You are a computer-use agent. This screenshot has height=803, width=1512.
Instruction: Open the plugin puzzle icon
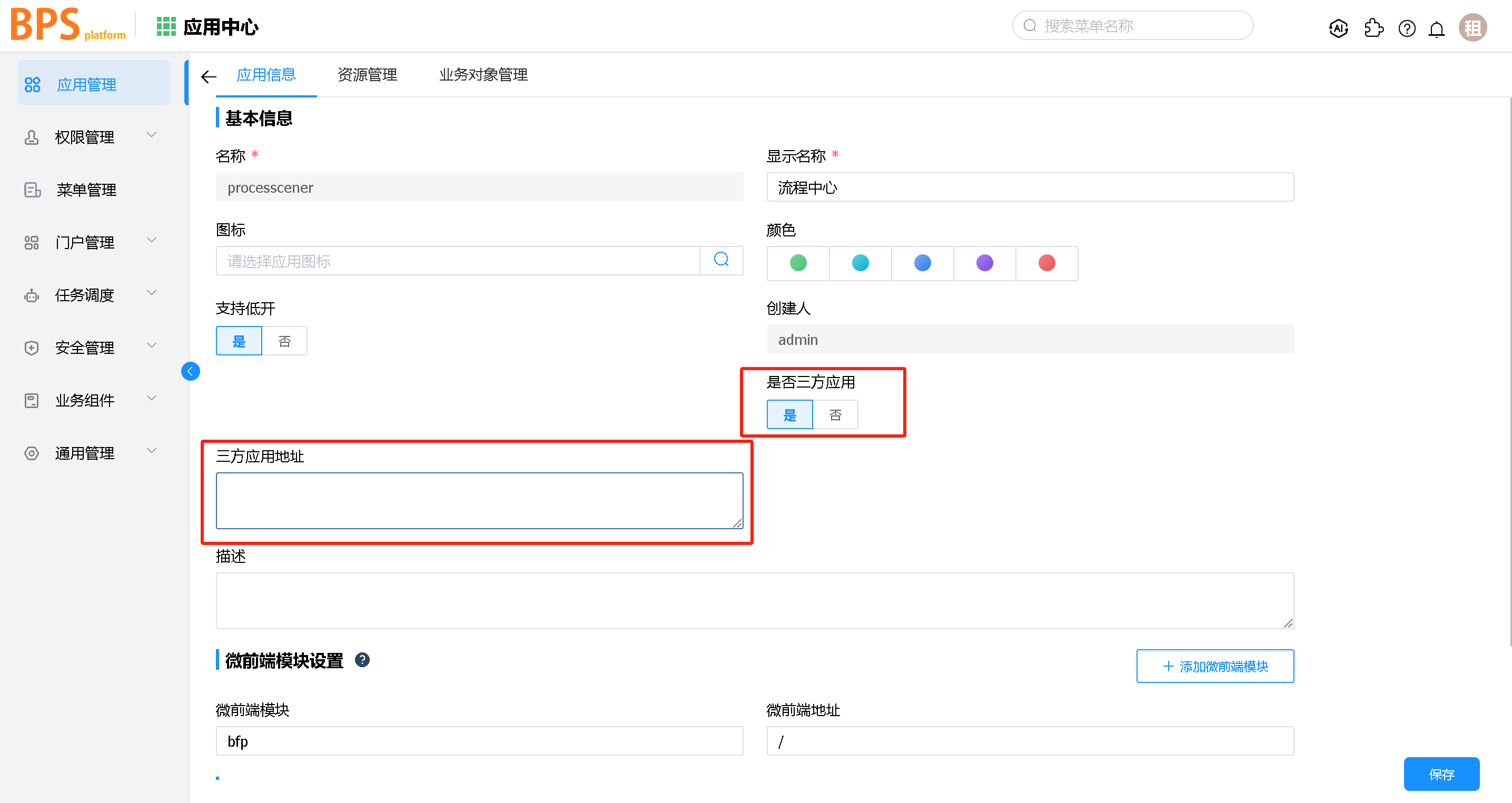[x=1373, y=27]
